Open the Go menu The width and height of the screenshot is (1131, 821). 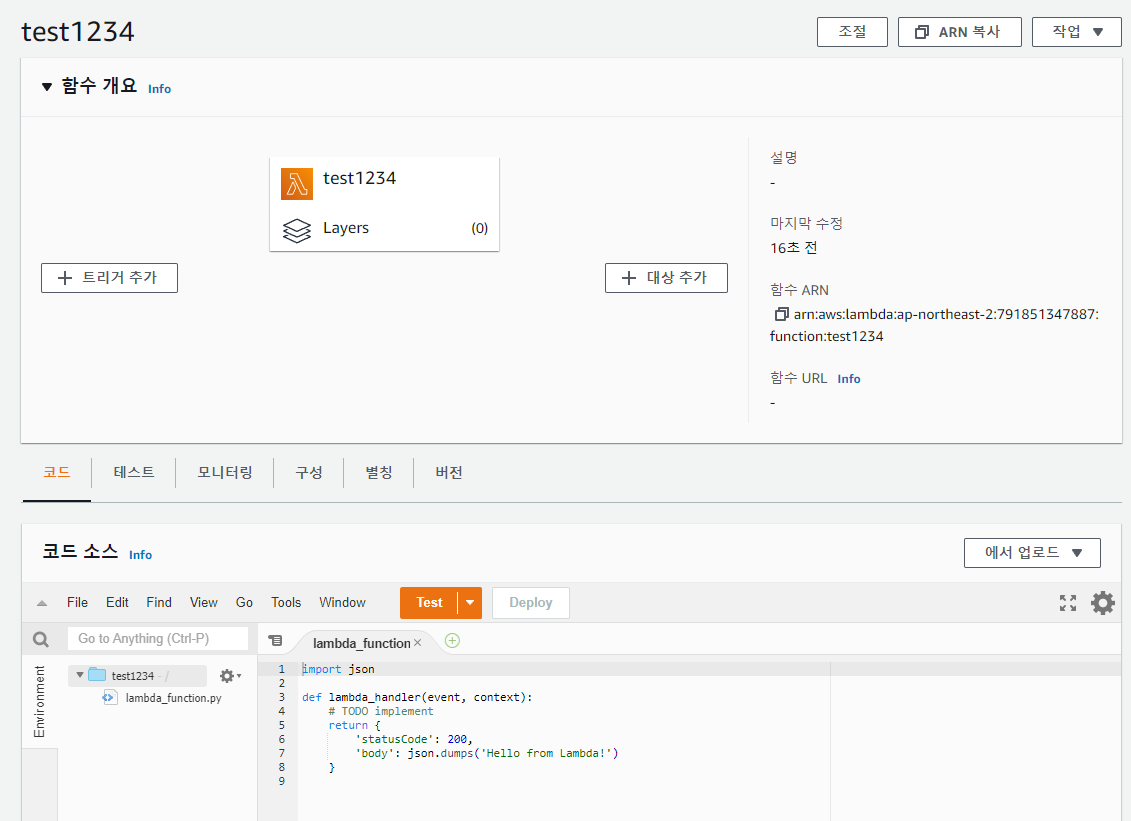[244, 602]
